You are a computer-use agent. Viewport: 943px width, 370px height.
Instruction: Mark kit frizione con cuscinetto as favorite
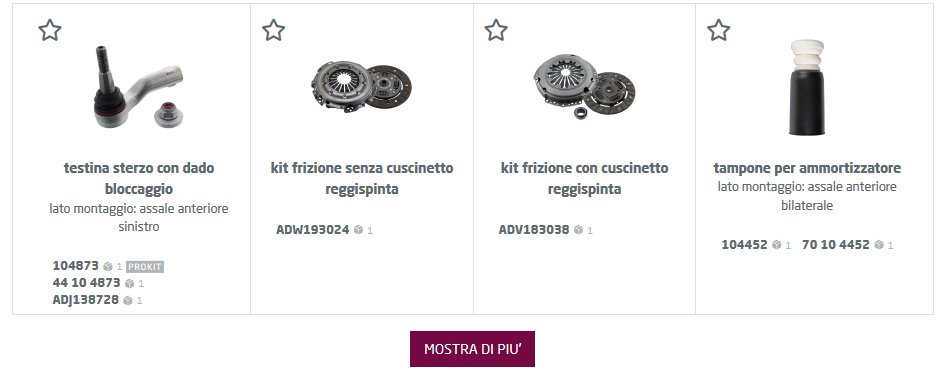pyautogui.click(x=496, y=30)
